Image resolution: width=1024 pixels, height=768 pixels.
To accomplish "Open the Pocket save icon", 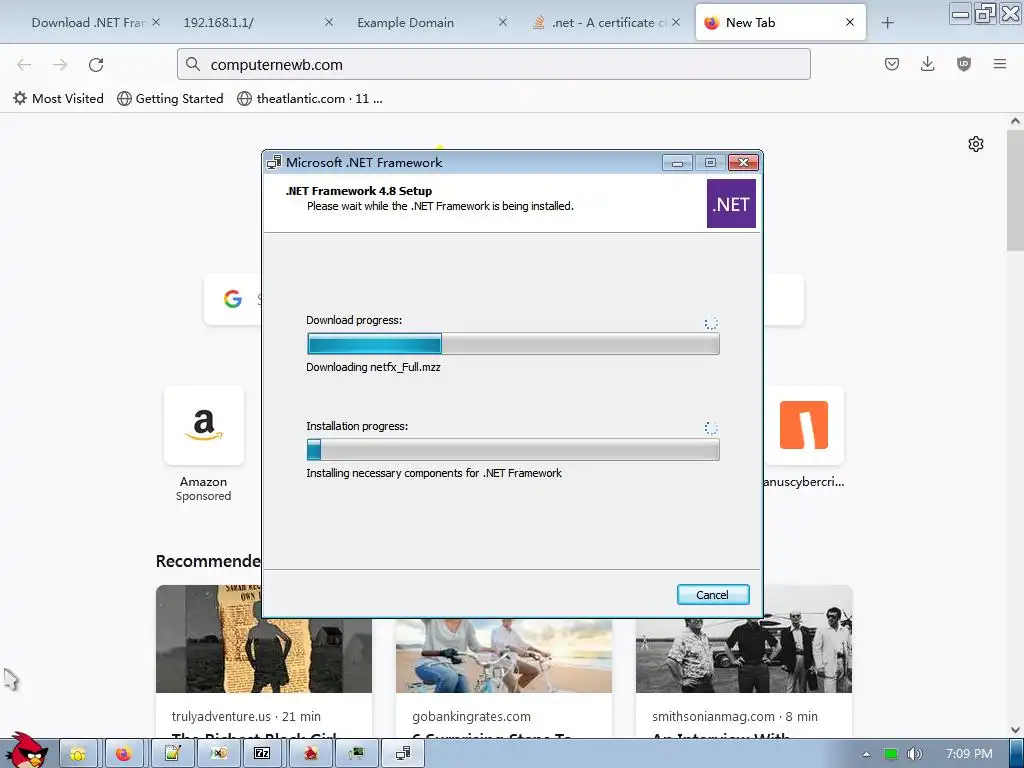I will pos(891,64).
